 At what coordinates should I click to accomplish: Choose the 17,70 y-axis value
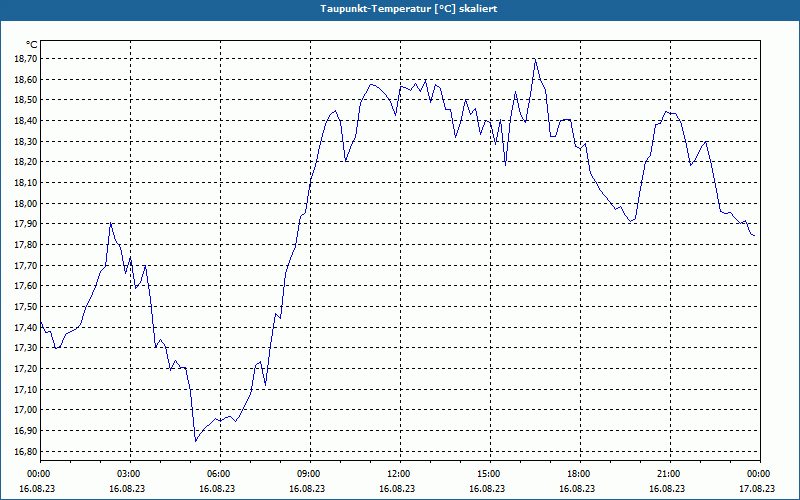pyautogui.click(x=26, y=266)
